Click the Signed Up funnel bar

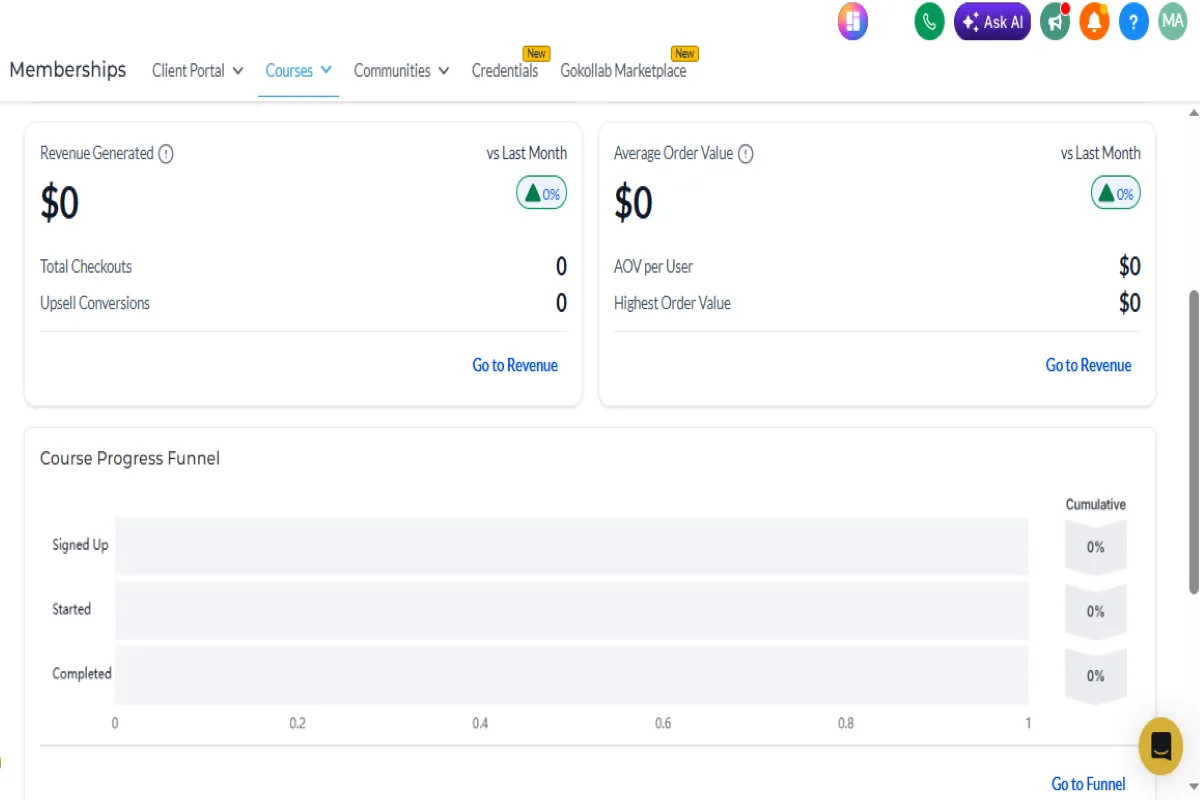(571, 546)
